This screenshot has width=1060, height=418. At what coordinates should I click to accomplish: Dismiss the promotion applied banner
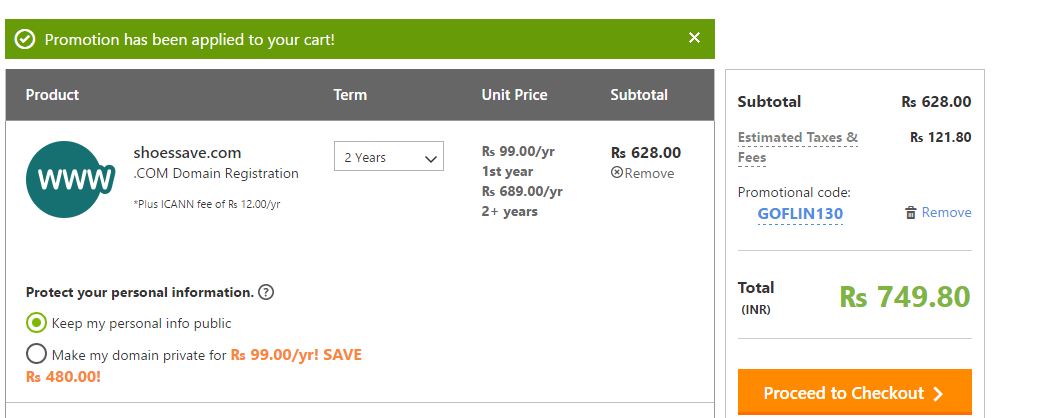coord(694,38)
